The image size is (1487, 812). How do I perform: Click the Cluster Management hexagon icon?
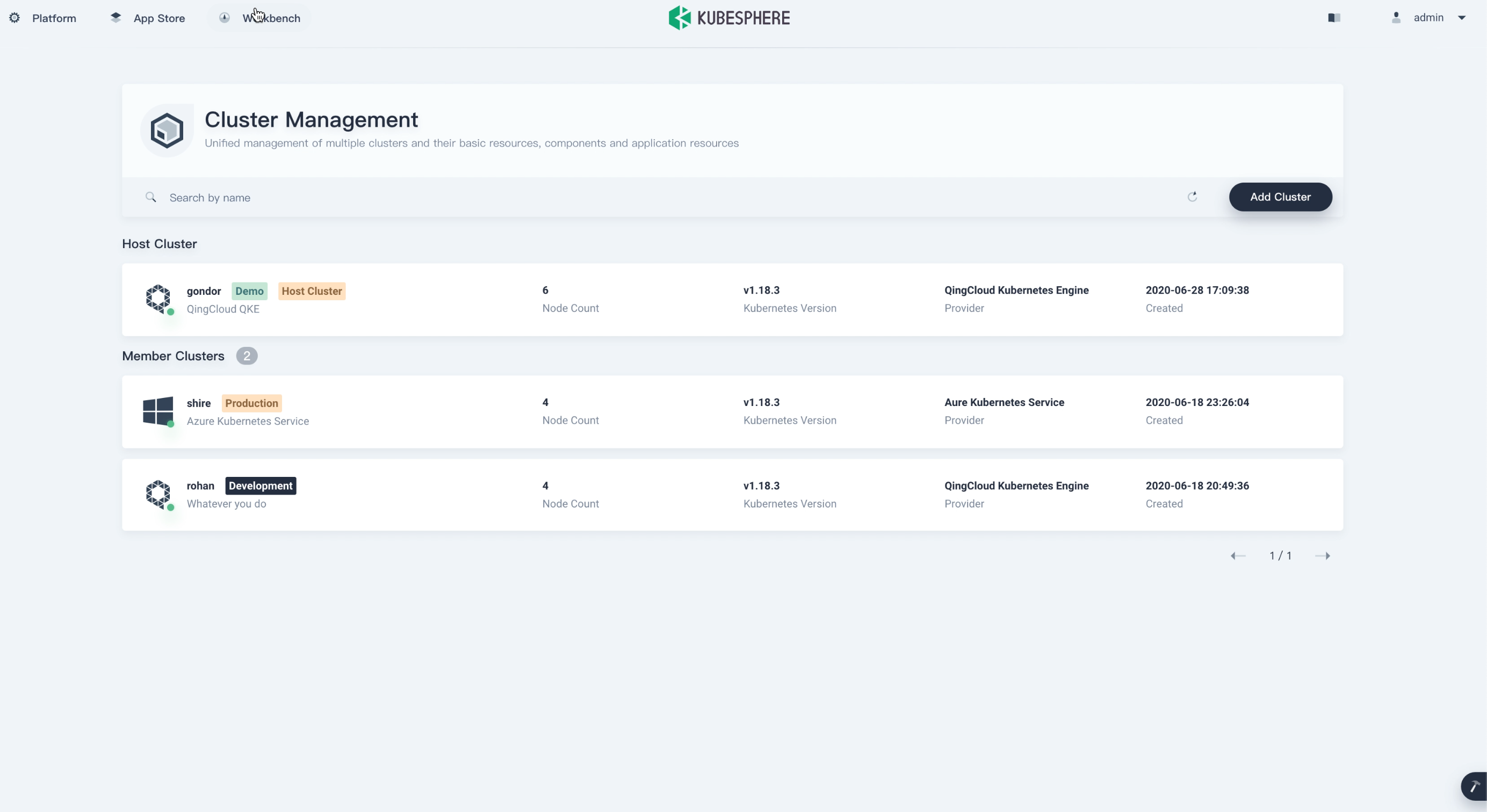click(167, 130)
